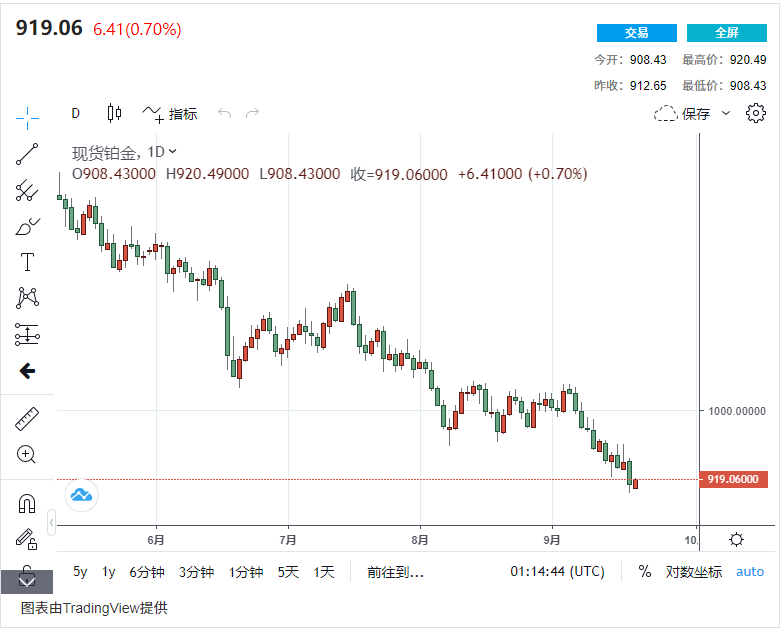This screenshot has width=781, height=632.
Task: Pick the pitchfork drawing tool
Action: 27,191
